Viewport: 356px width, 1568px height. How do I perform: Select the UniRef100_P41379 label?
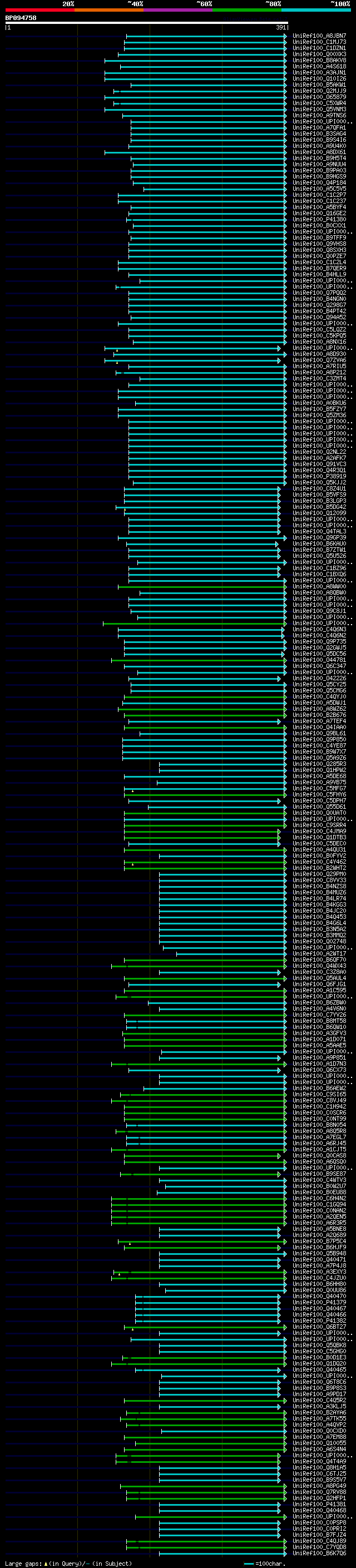point(319,1302)
